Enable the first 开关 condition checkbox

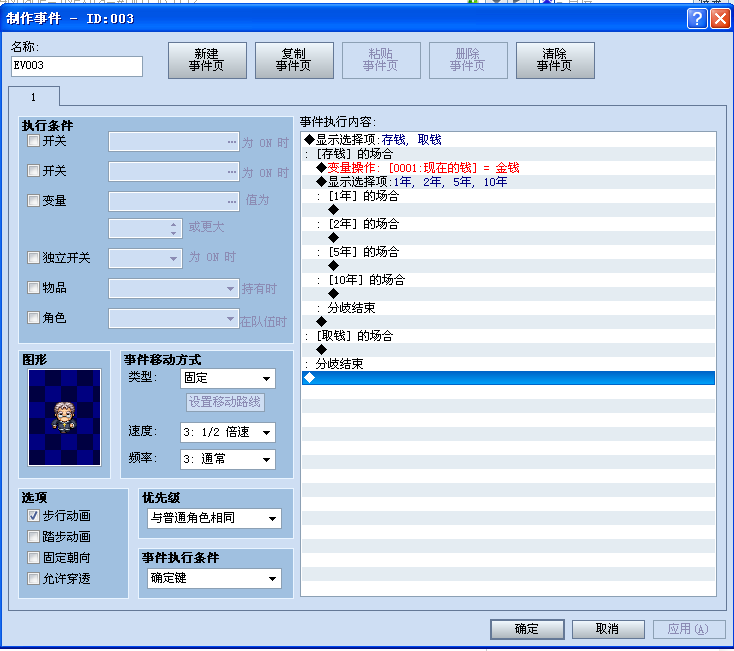(33, 141)
